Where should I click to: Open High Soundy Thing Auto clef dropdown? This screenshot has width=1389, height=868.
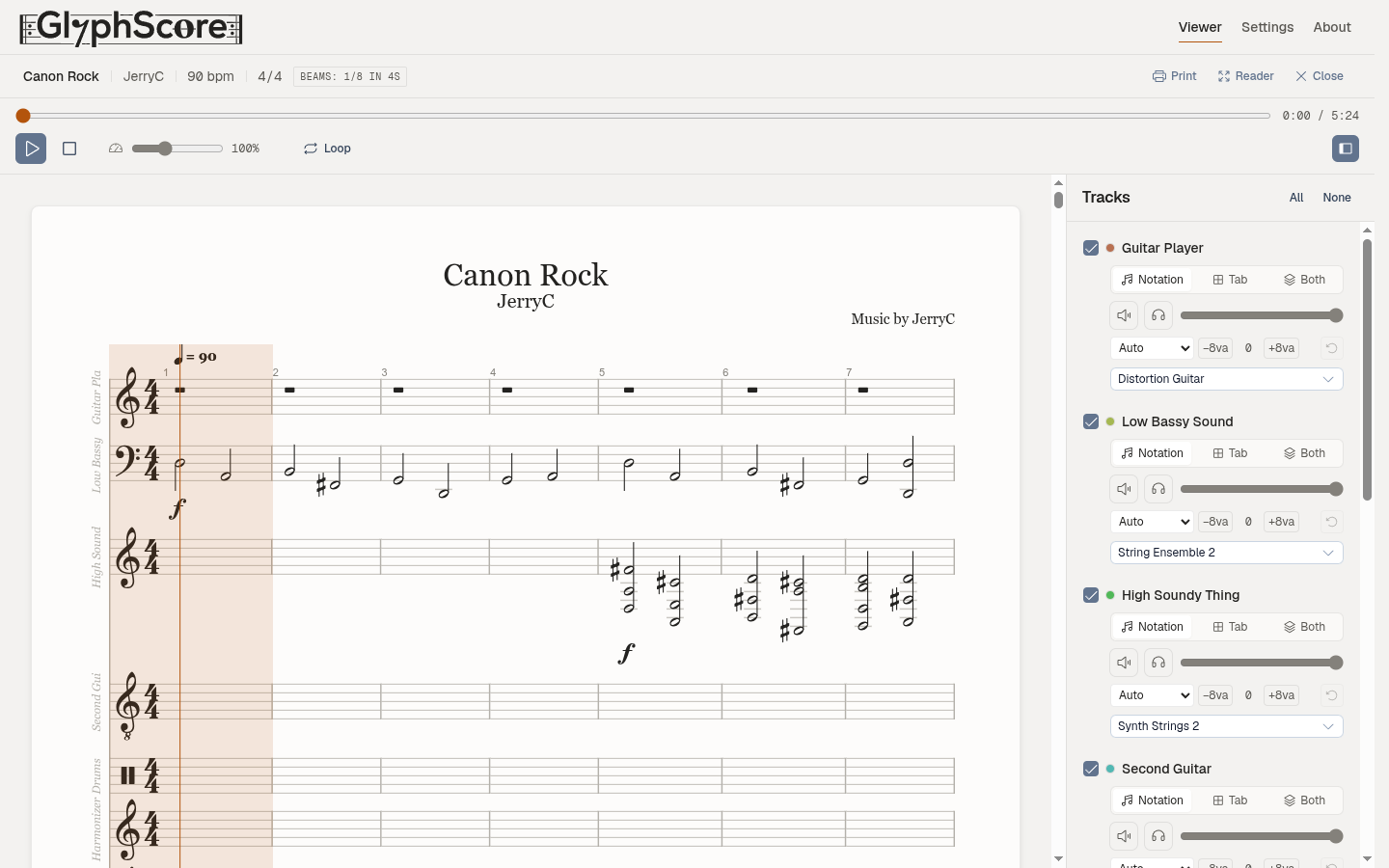(x=1154, y=695)
